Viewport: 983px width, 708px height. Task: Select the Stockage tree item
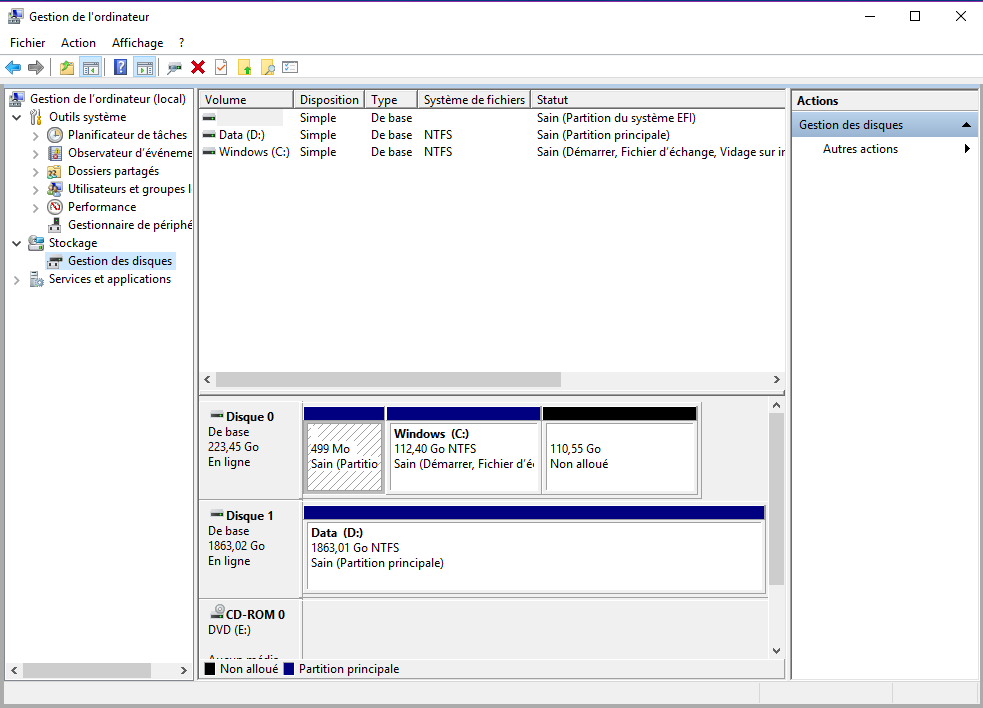[x=73, y=243]
